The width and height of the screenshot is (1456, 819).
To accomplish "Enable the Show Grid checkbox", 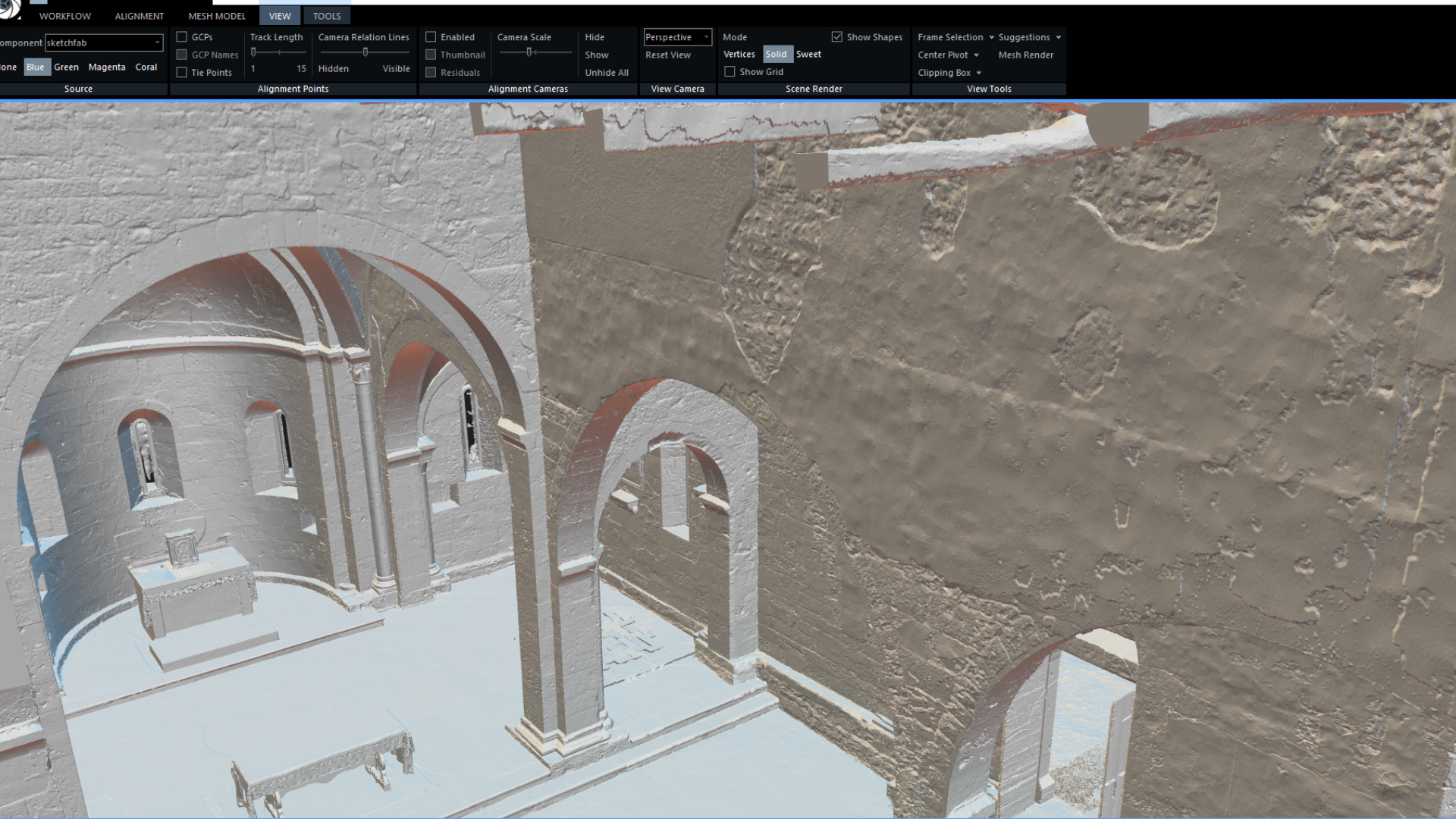I will (x=730, y=72).
